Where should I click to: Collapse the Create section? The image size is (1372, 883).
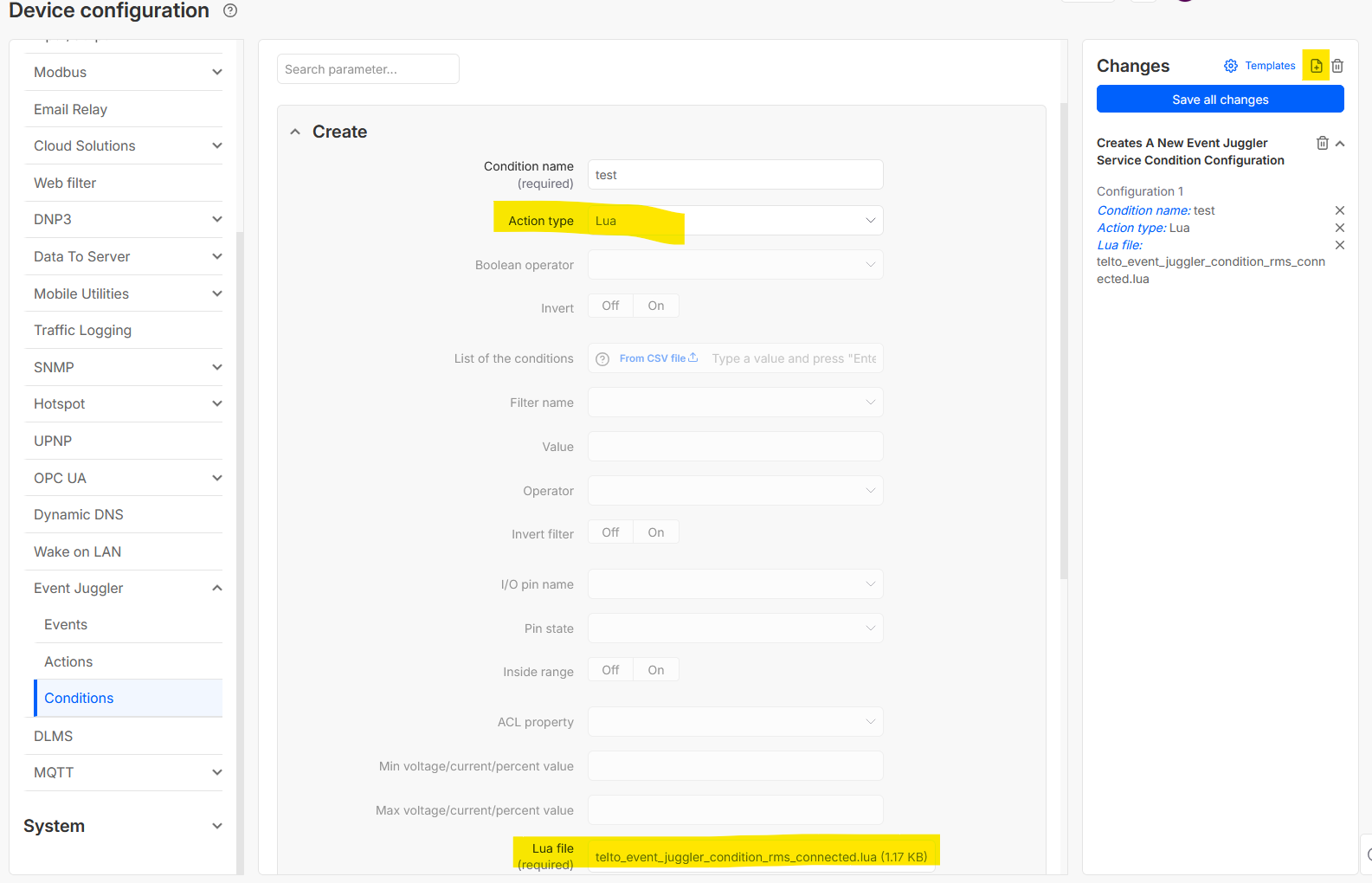tap(295, 132)
